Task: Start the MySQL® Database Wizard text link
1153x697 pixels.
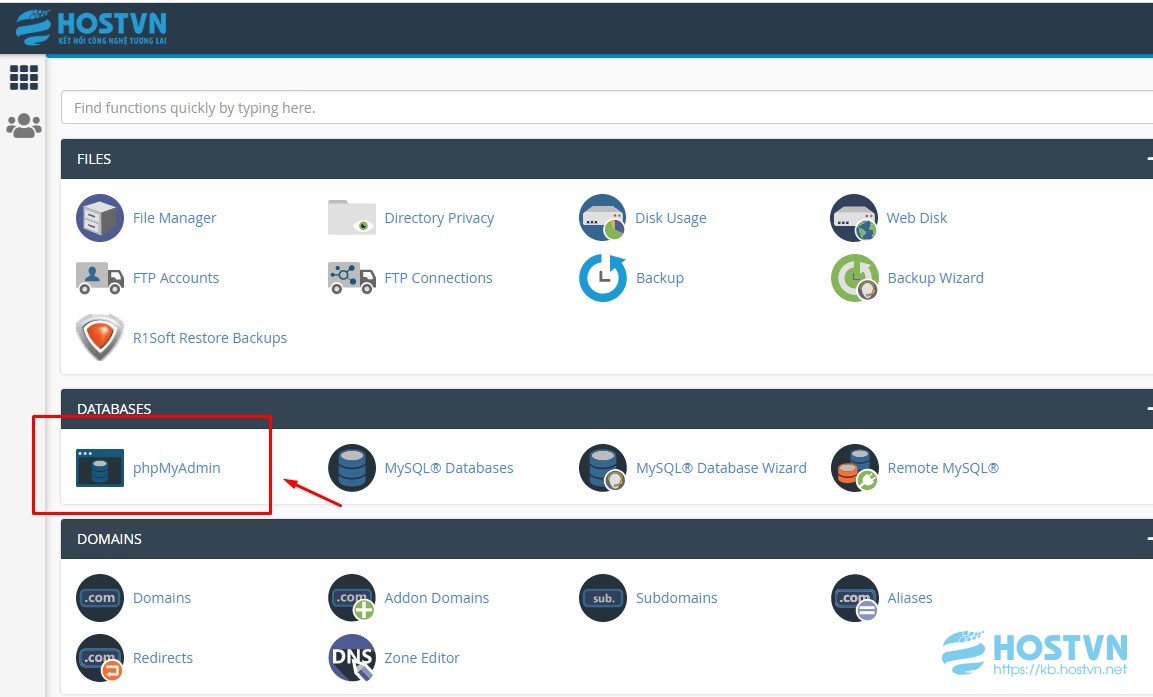Action: pos(721,468)
